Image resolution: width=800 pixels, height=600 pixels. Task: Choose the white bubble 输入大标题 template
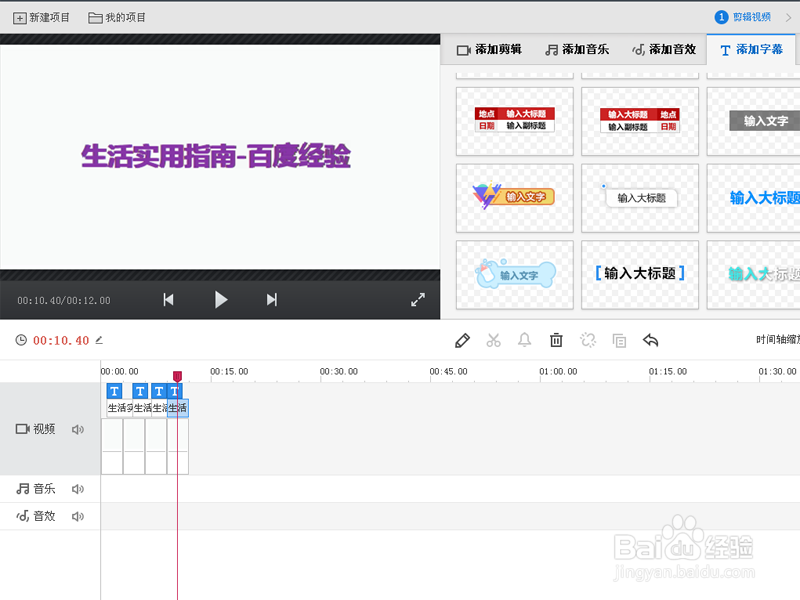pos(640,198)
